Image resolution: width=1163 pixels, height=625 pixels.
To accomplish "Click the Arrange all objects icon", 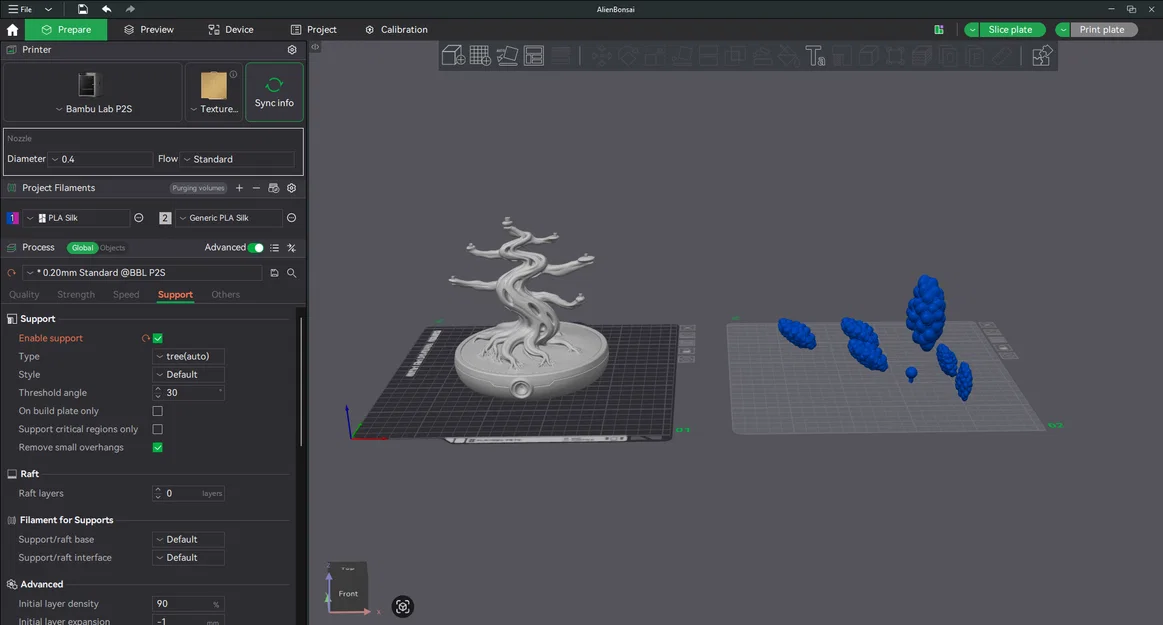I will click(534, 55).
